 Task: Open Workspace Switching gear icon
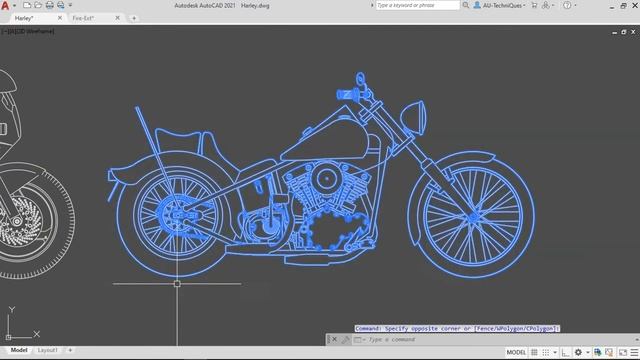578,352
